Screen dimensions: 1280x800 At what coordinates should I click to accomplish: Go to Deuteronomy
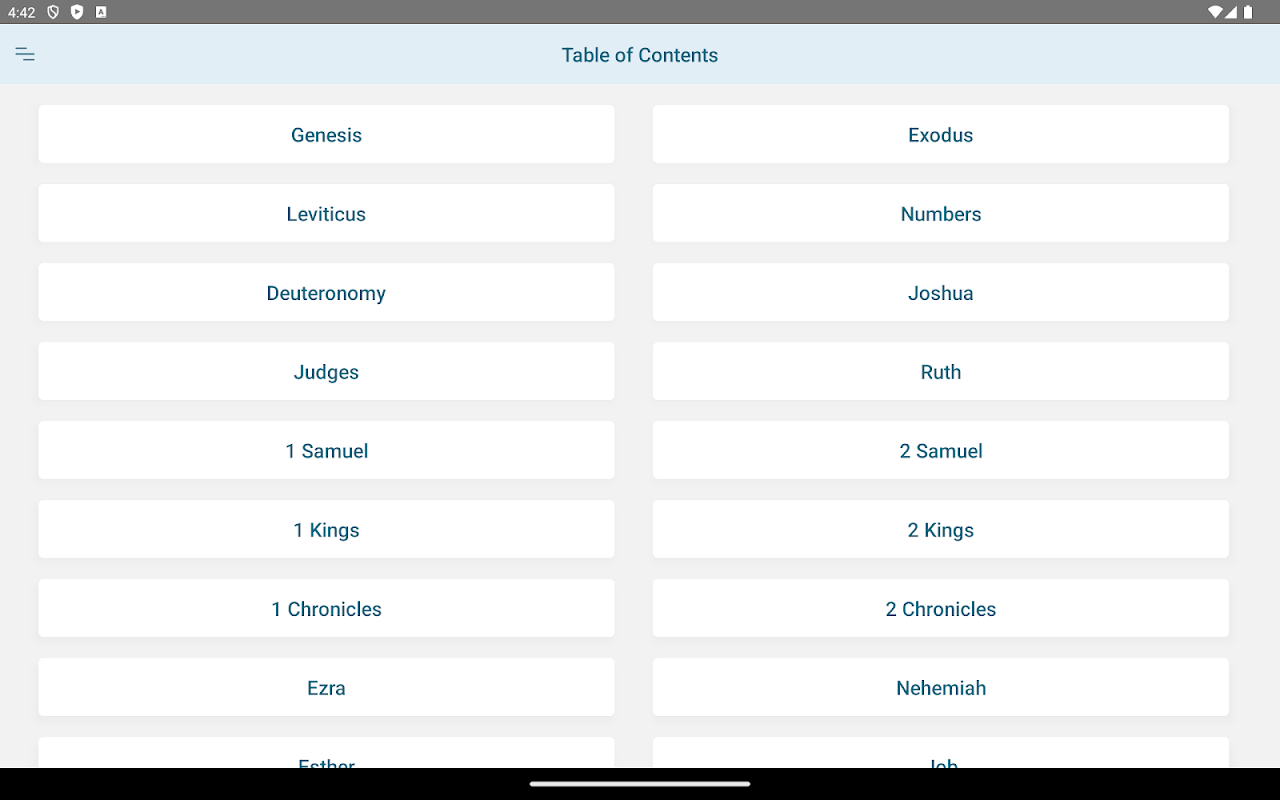[326, 292]
